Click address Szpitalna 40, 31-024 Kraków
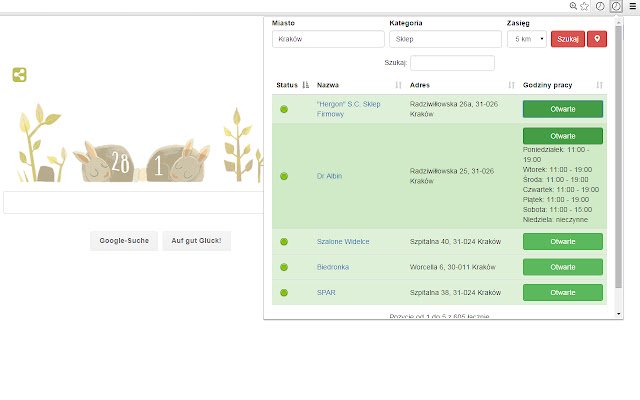The width and height of the screenshot is (640, 400). [x=455, y=242]
